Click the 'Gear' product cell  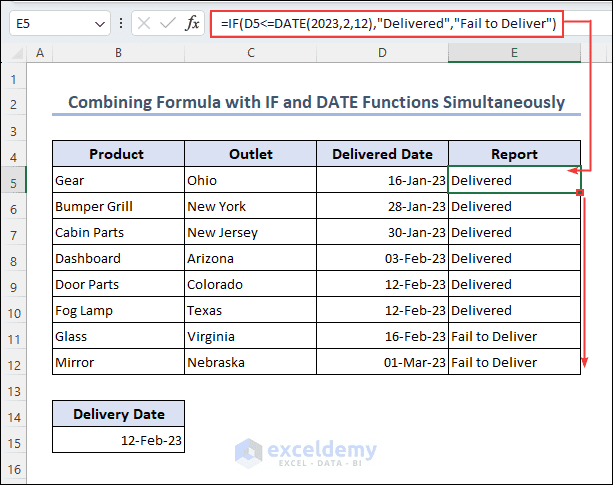[x=118, y=180]
